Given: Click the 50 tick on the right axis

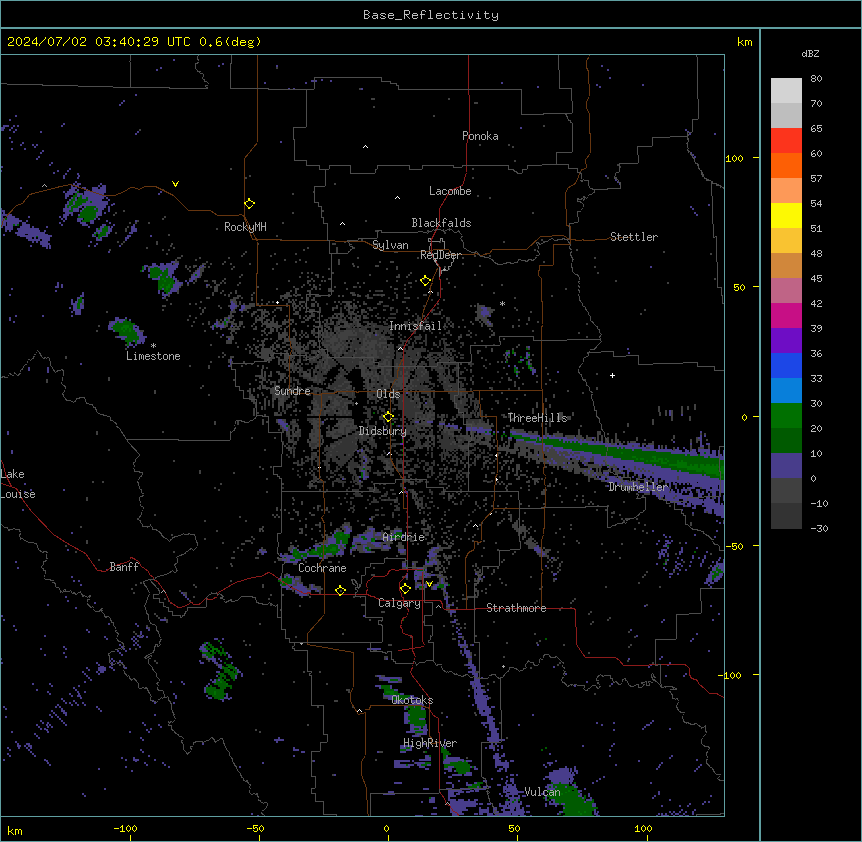Looking at the screenshot, I should 739,287.
